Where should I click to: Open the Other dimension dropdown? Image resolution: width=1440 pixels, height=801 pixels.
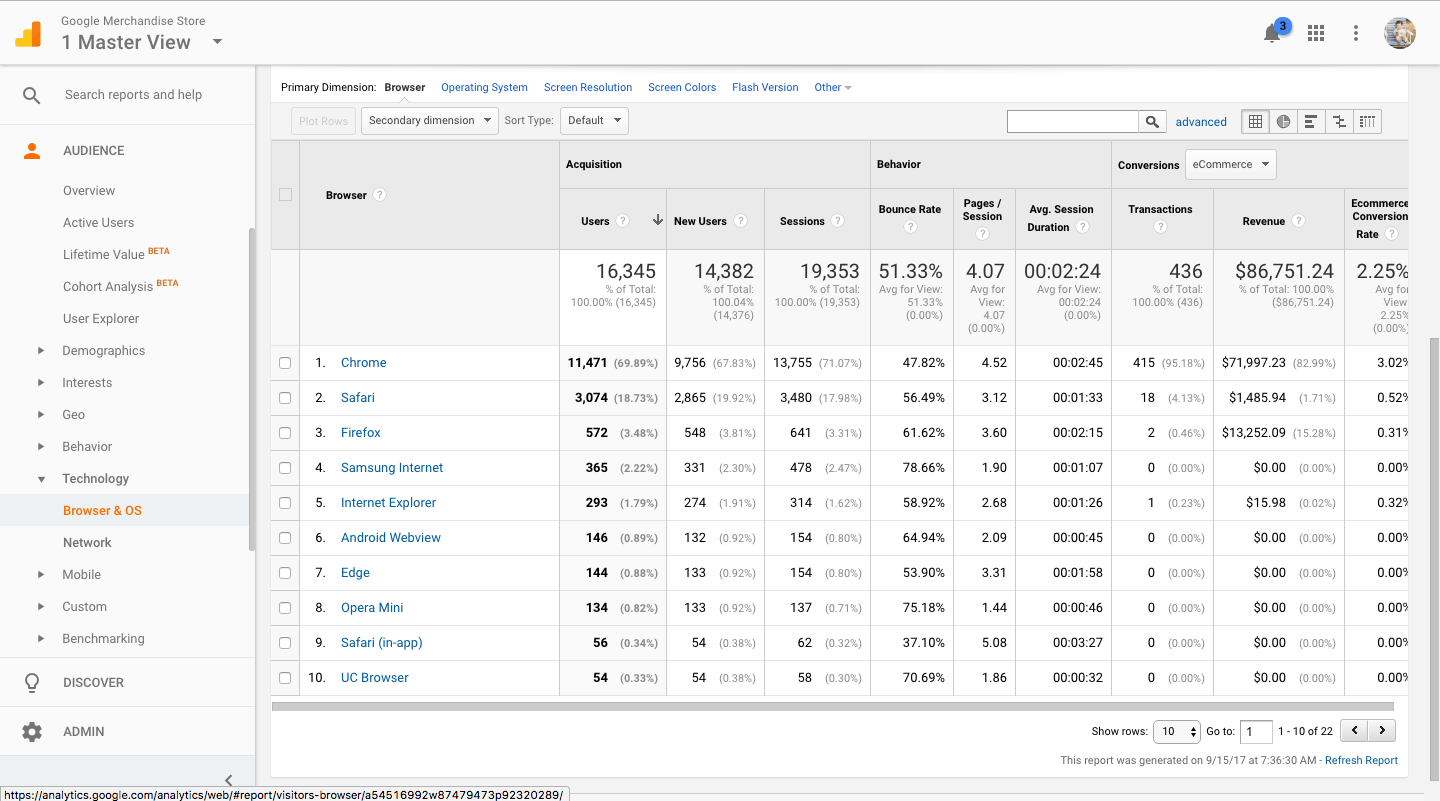pos(833,88)
